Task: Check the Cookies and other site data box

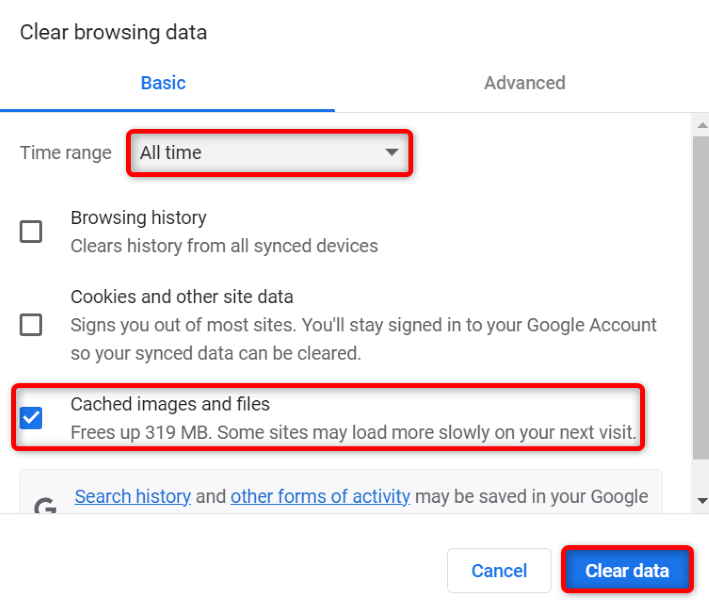Action: 32,324
